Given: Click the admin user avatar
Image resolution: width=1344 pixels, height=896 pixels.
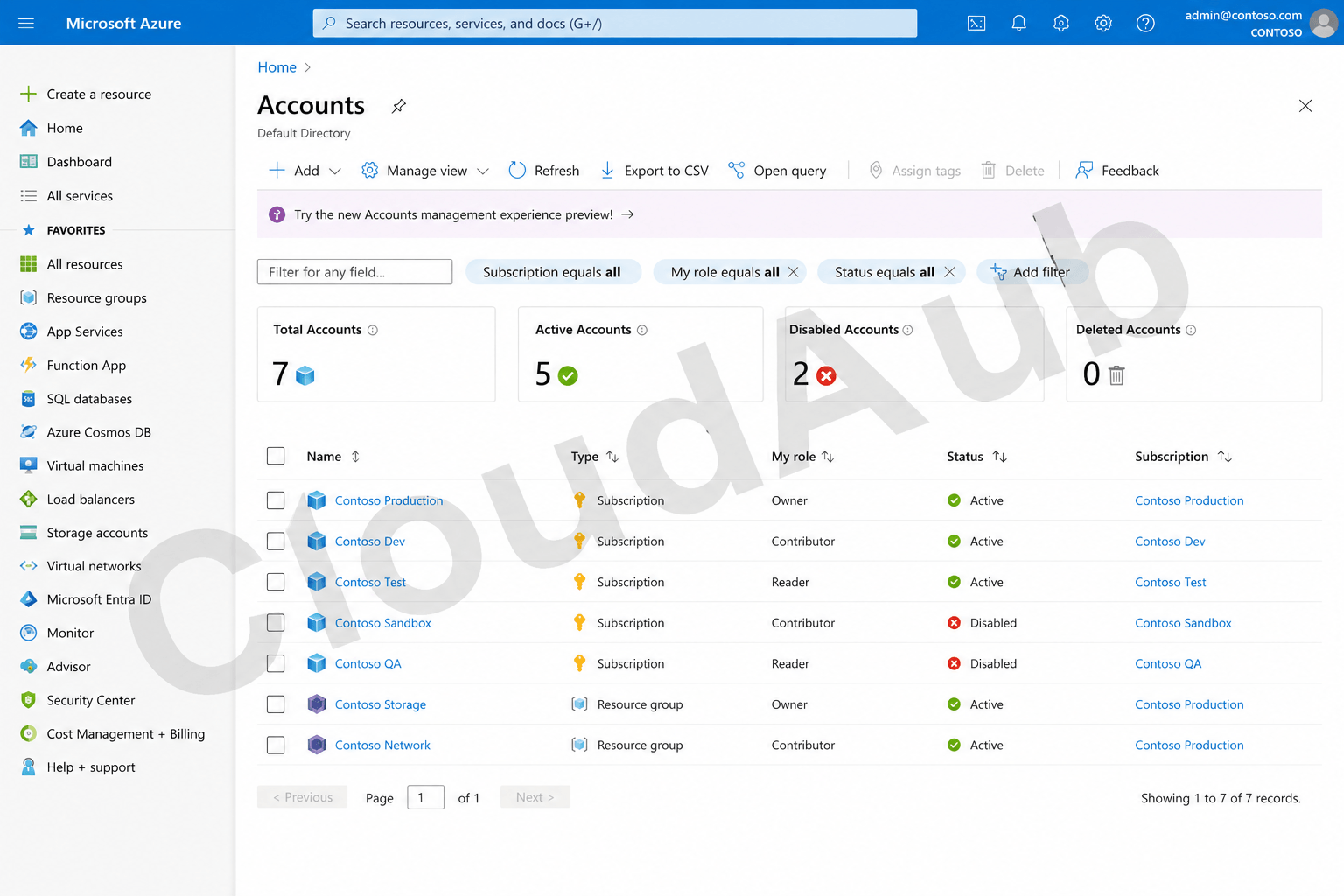Looking at the screenshot, I should [1324, 24].
